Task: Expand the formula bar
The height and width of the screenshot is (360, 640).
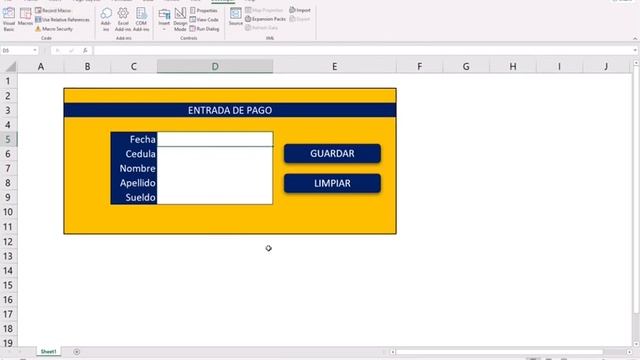Action: click(x=635, y=51)
